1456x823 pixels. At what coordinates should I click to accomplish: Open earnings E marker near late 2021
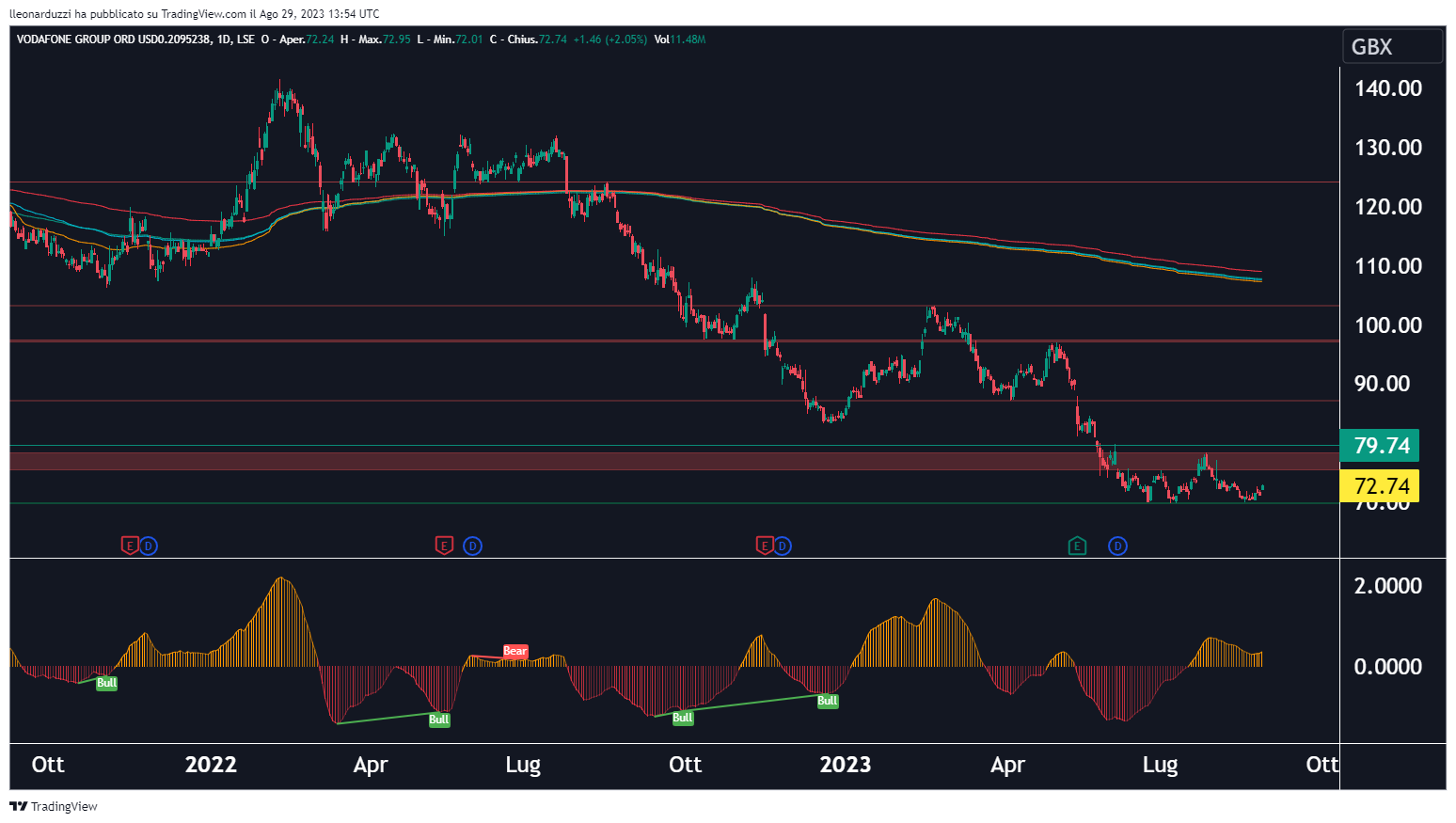[131, 546]
